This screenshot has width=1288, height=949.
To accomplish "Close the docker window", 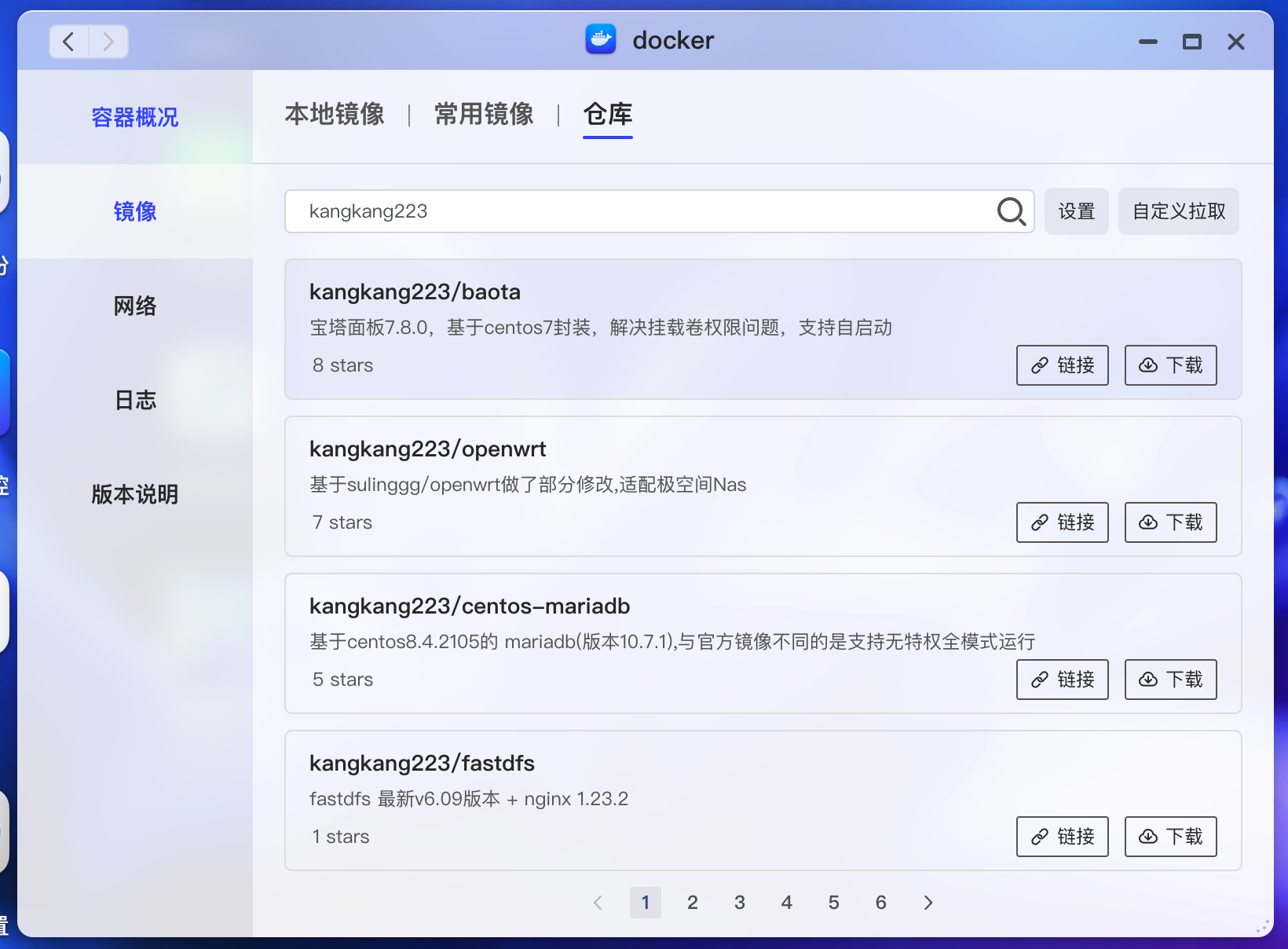I will (x=1236, y=42).
